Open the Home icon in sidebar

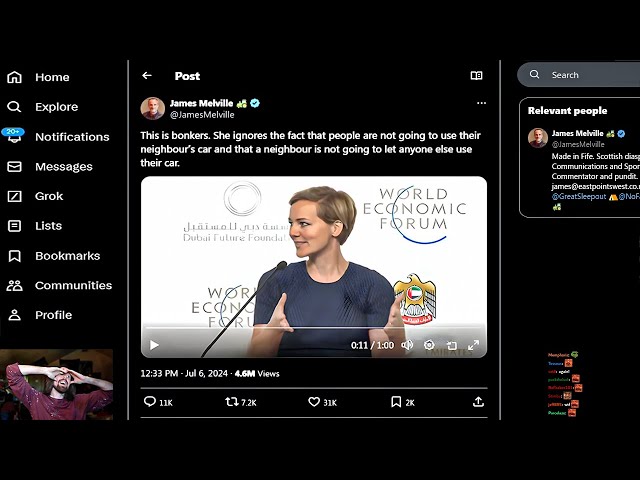(14, 77)
